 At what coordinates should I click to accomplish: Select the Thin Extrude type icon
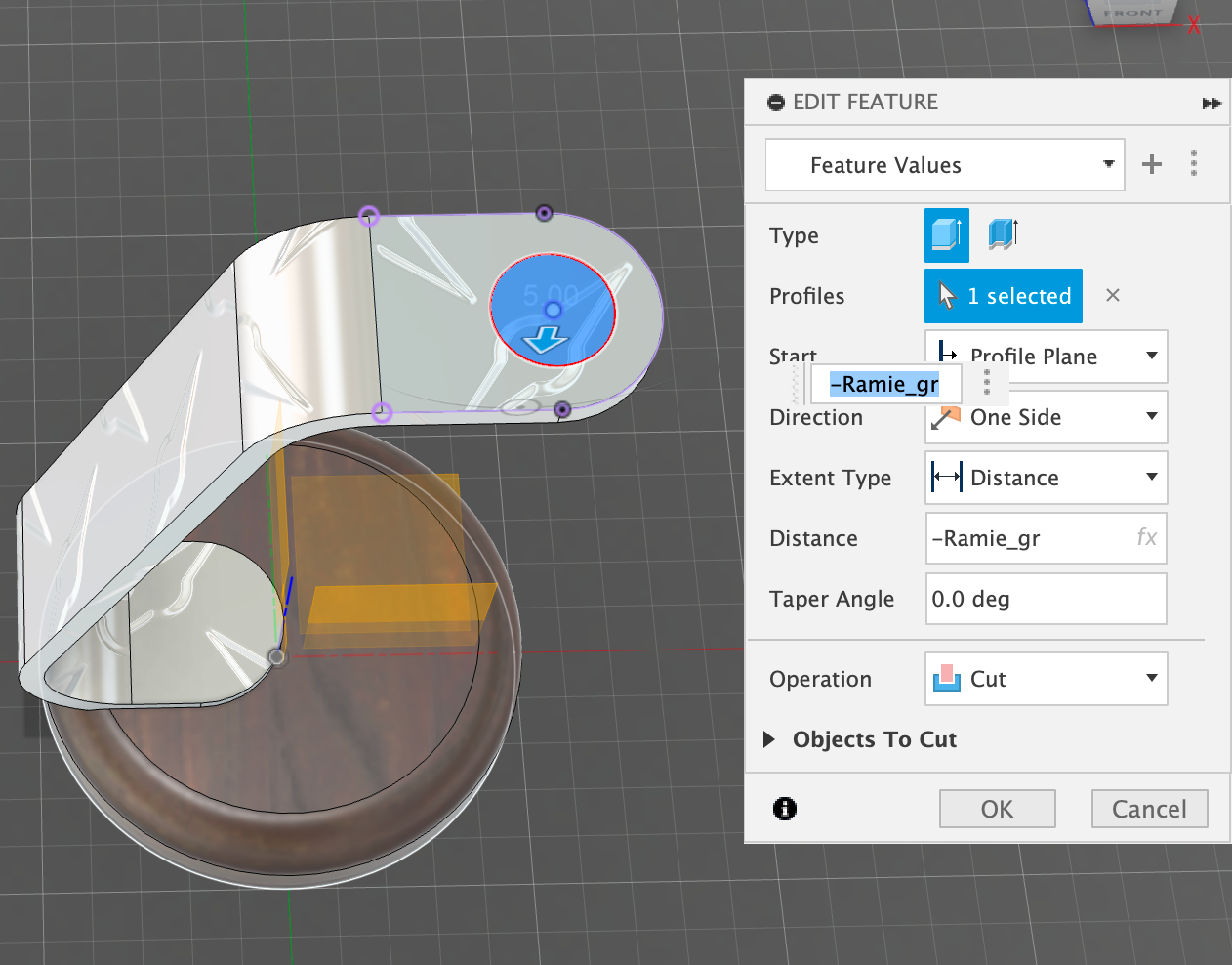point(1003,234)
